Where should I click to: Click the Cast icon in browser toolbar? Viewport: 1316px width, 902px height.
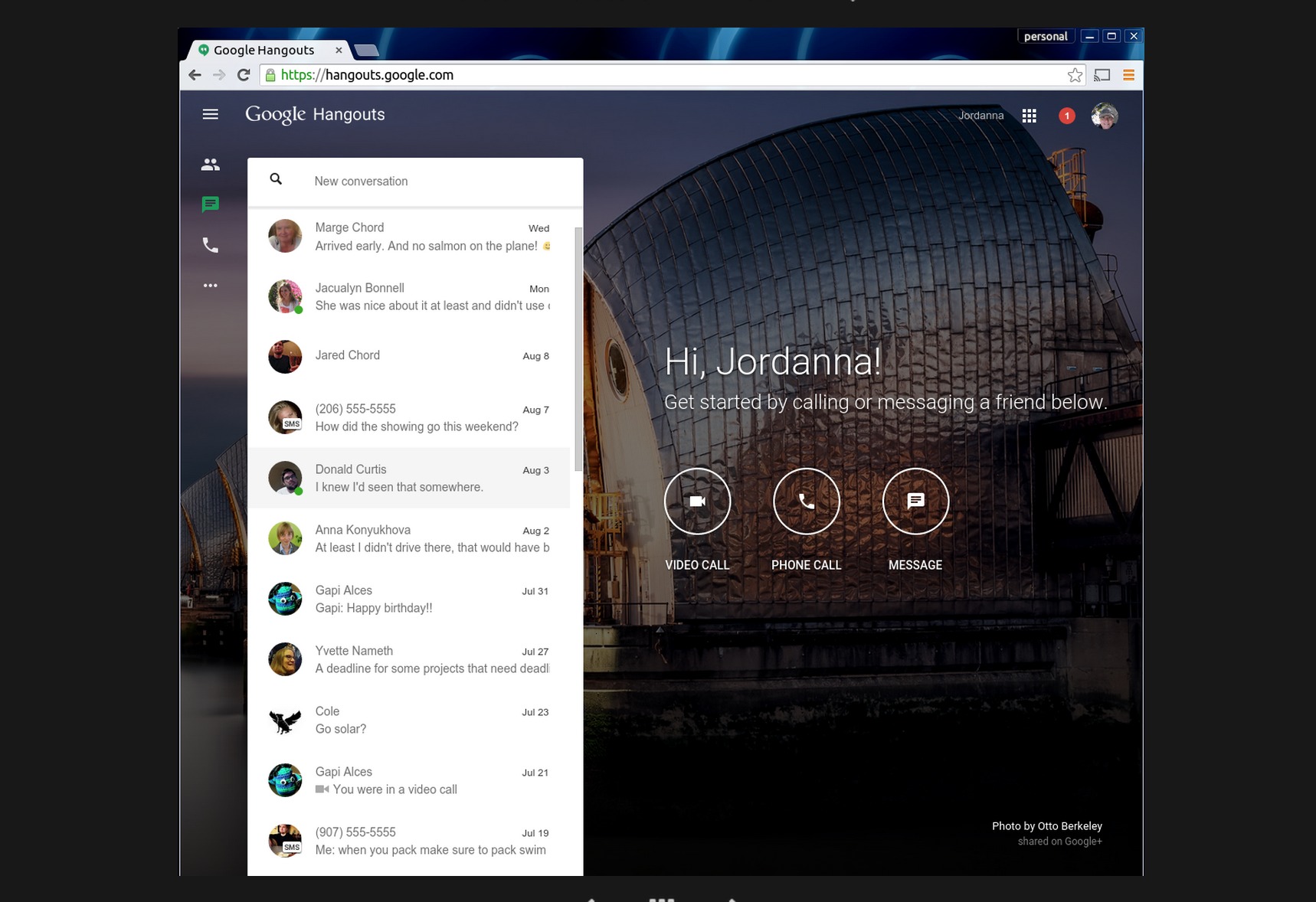pyautogui.click(x=1102, y=75)
